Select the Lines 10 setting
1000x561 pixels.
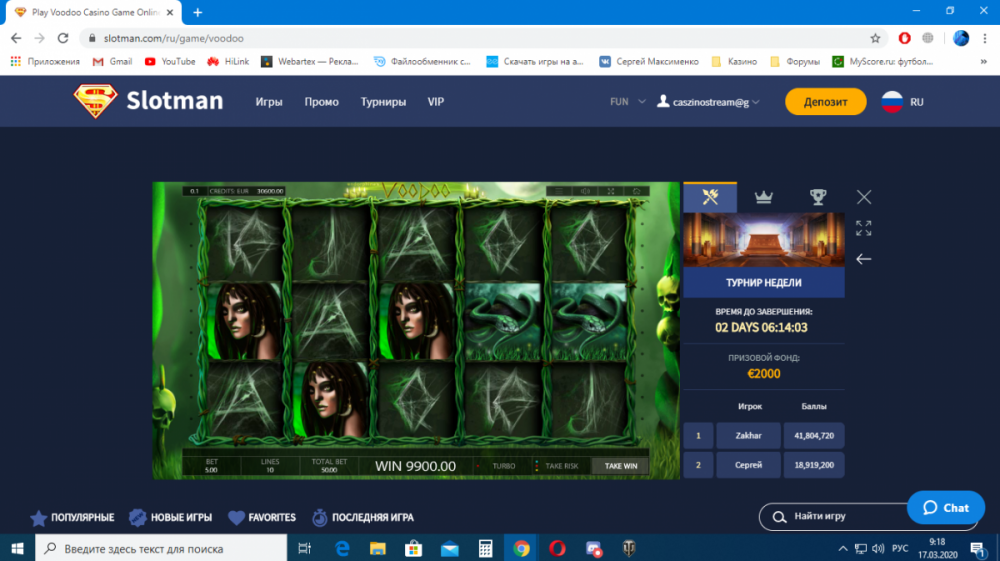(x=270, y=466)
